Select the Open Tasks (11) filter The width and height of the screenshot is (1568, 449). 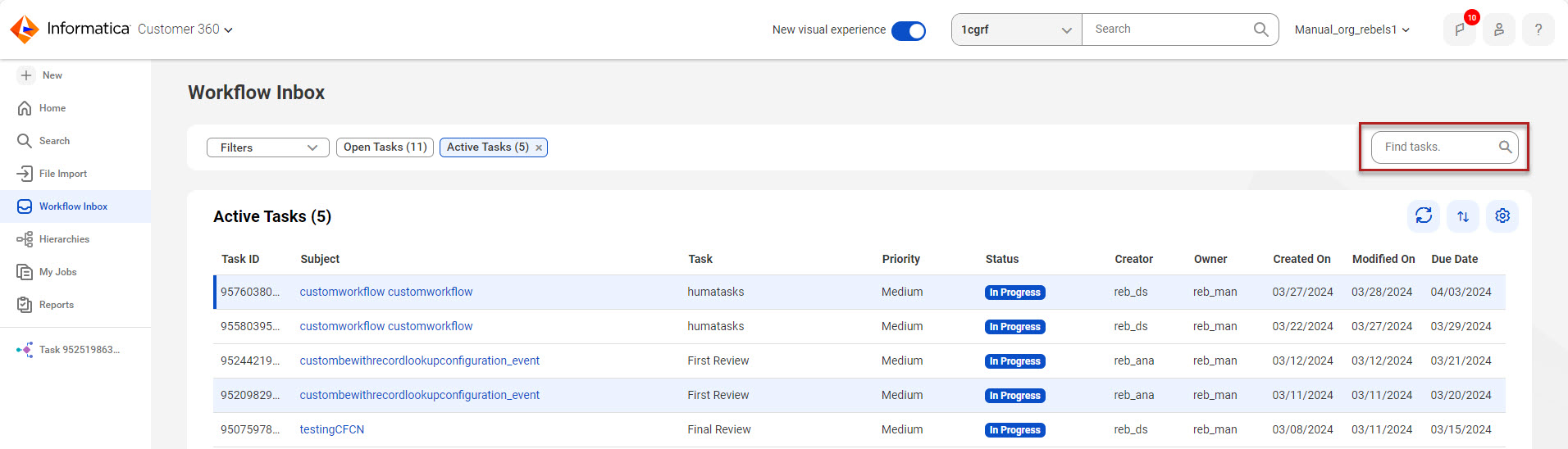coord(385,147)
